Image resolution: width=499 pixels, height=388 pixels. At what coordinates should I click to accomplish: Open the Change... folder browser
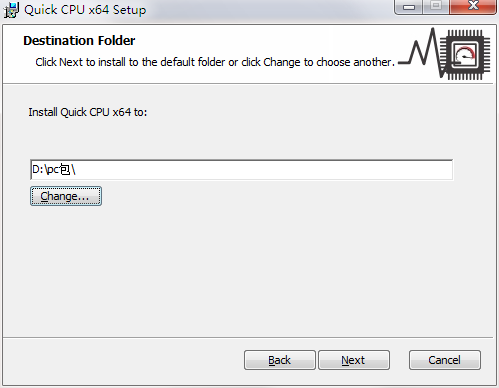click(x=66, y=196)
